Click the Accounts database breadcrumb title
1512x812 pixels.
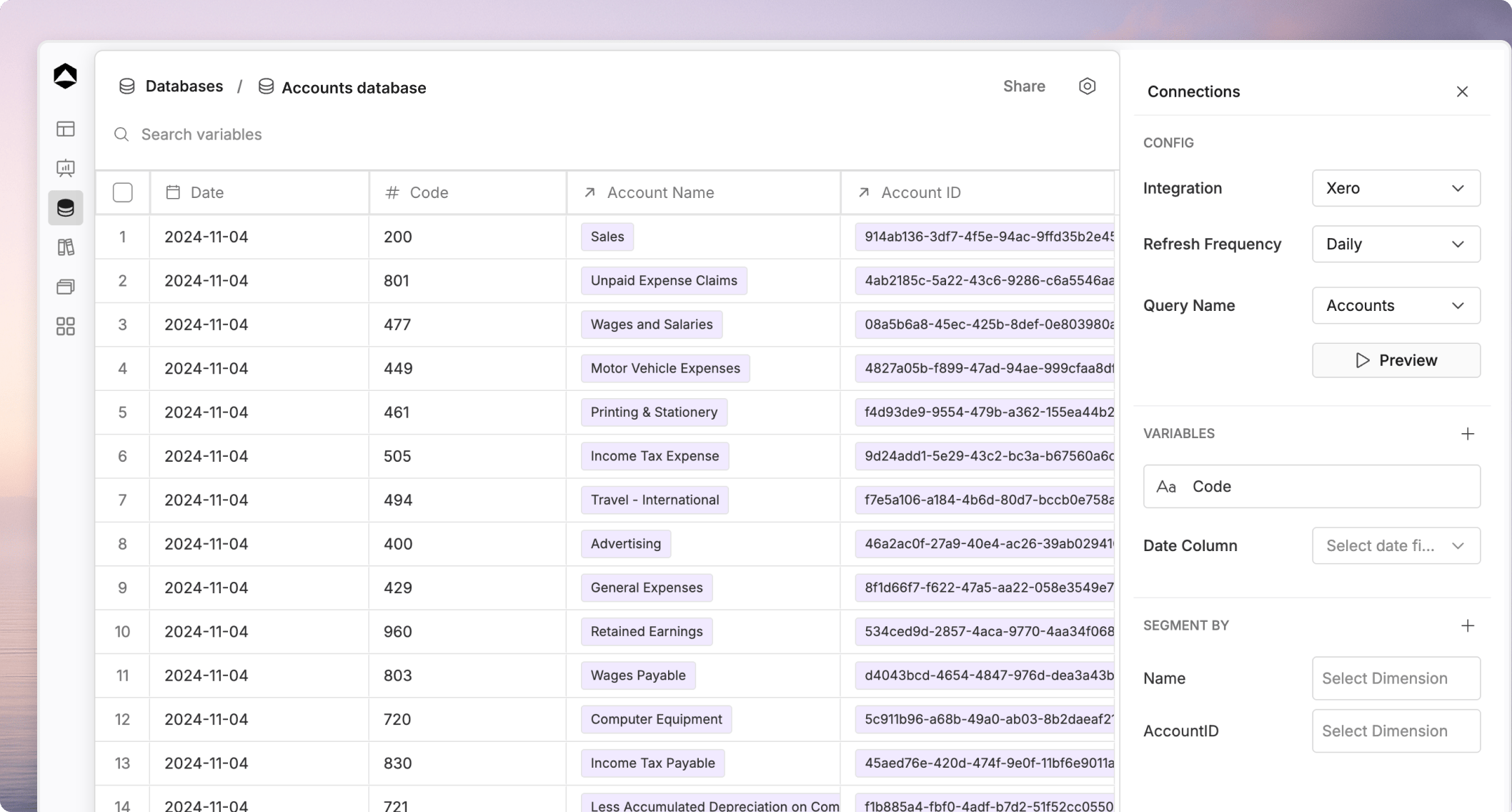[354, 88]
